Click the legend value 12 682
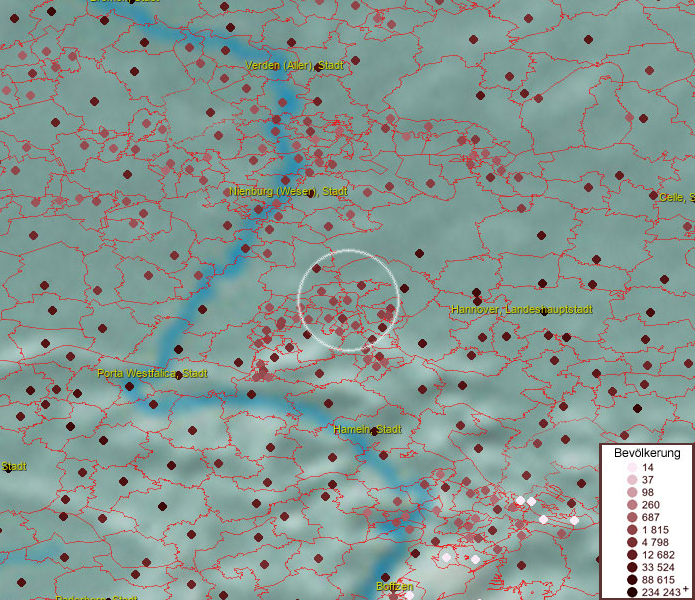The width and height of the screenshot is (695, 600). [x=658, y=555]
